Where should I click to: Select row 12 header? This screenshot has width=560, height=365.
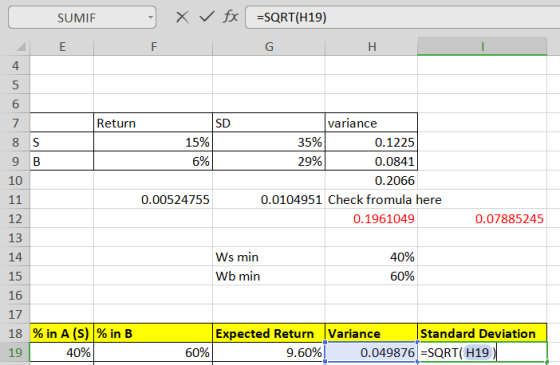pos(15,219)
